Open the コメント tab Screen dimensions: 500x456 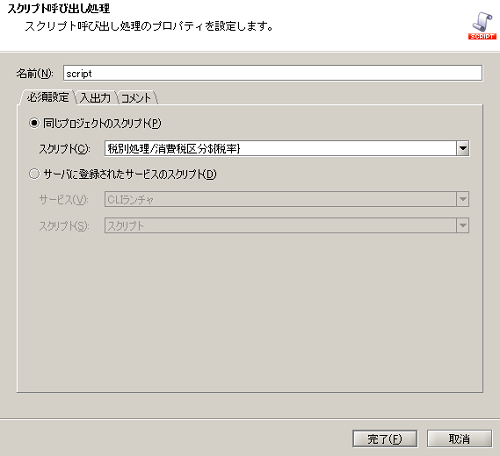136,98
